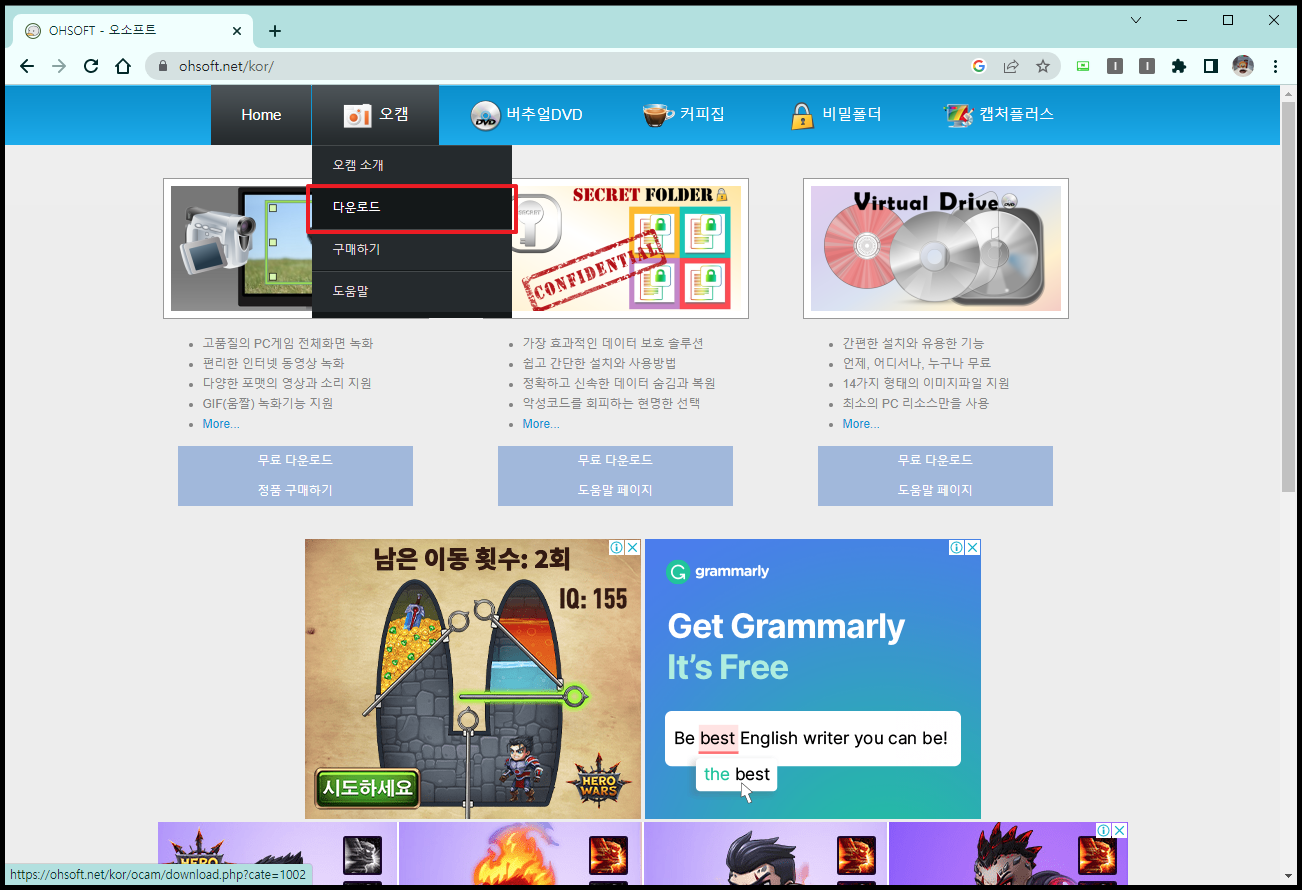Image resolution: width=1302 pixels, height=890 pixels.
Task: Click 'GIF(움짤) 녹화기능 지원' text
Action: (268, 404)
